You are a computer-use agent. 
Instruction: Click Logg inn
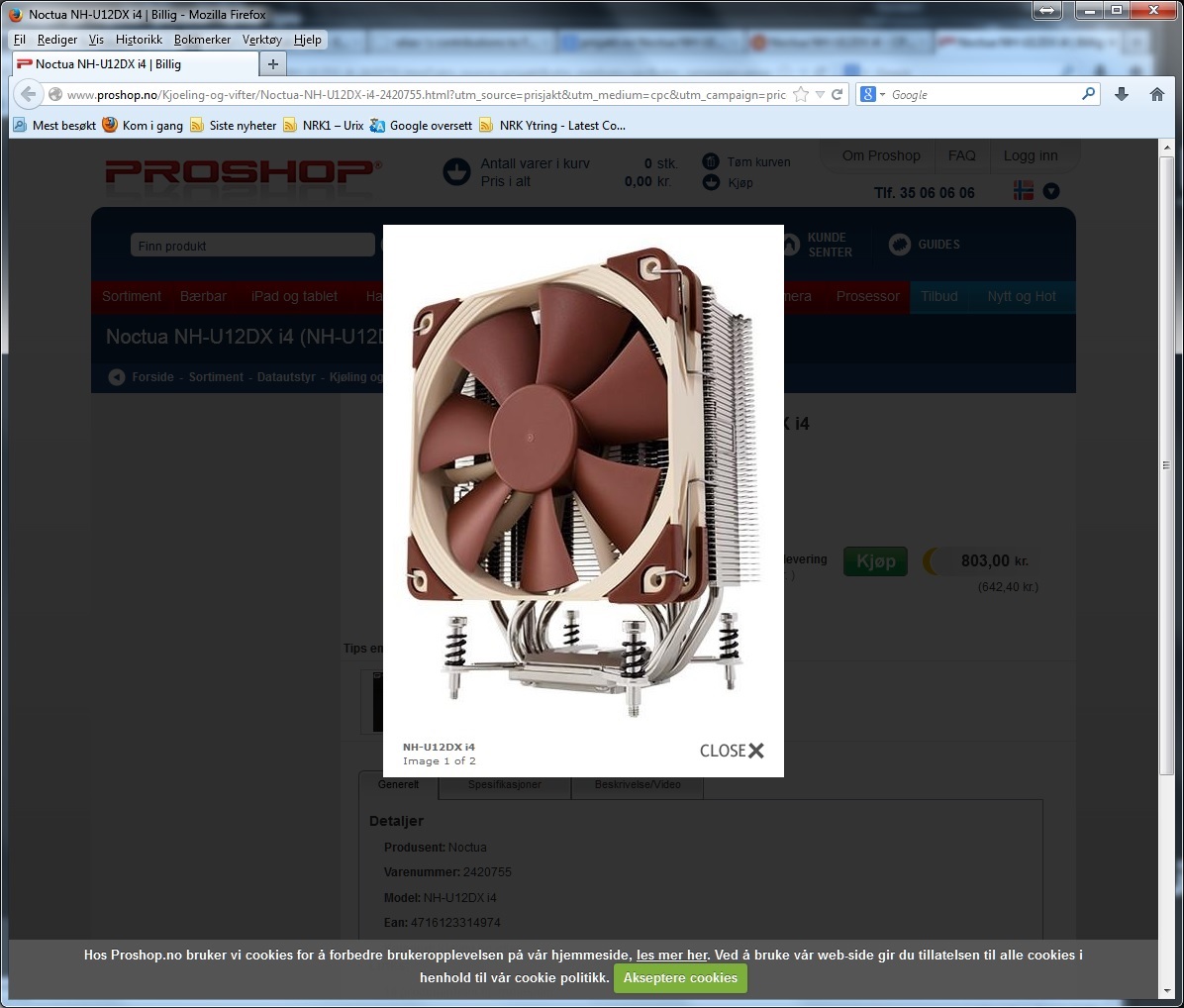(1030, 155)
